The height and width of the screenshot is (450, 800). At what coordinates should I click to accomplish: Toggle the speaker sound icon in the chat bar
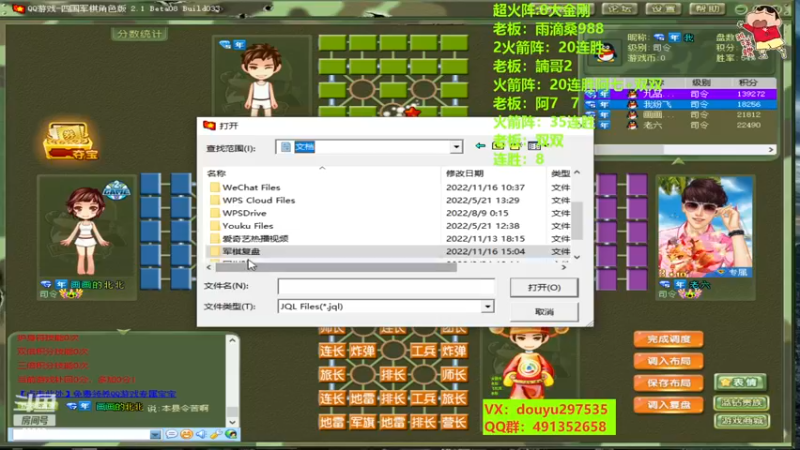(202, 434)
